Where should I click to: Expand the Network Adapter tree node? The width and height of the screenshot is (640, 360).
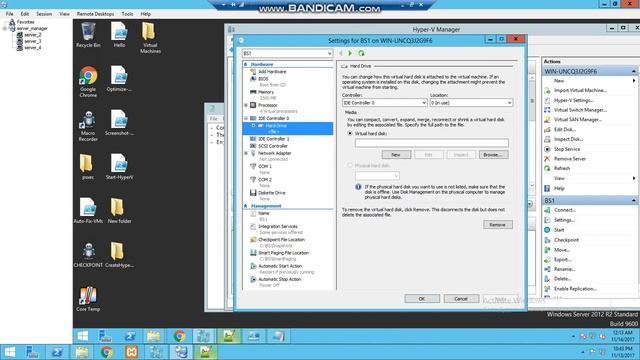click(246, 153)
